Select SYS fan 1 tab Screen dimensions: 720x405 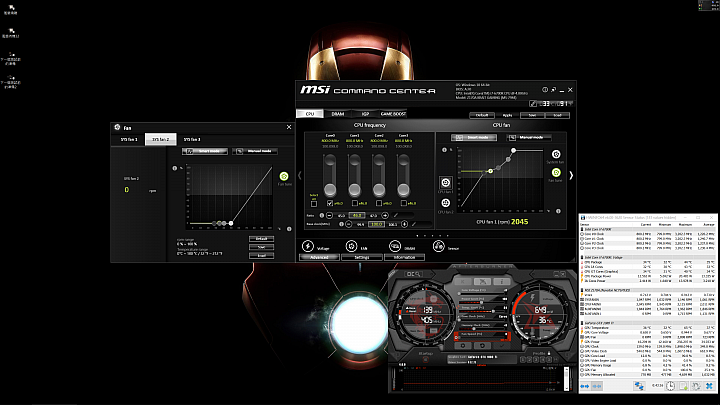pos(129,139)
